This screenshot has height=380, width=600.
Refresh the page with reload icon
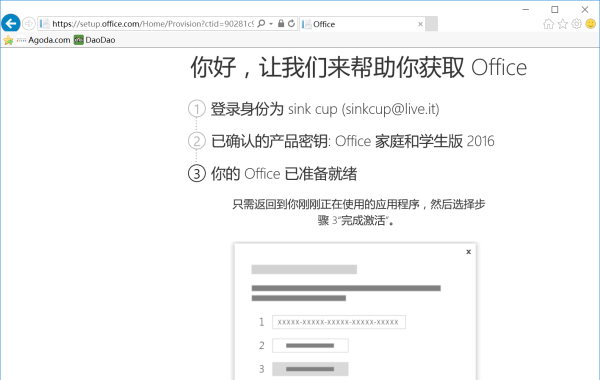291,24
